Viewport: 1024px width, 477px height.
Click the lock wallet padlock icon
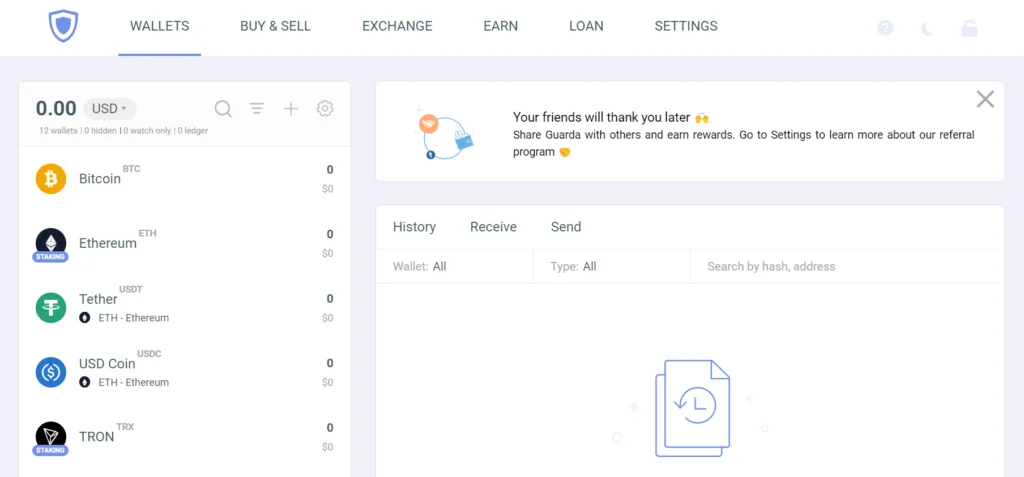[969, 28]
